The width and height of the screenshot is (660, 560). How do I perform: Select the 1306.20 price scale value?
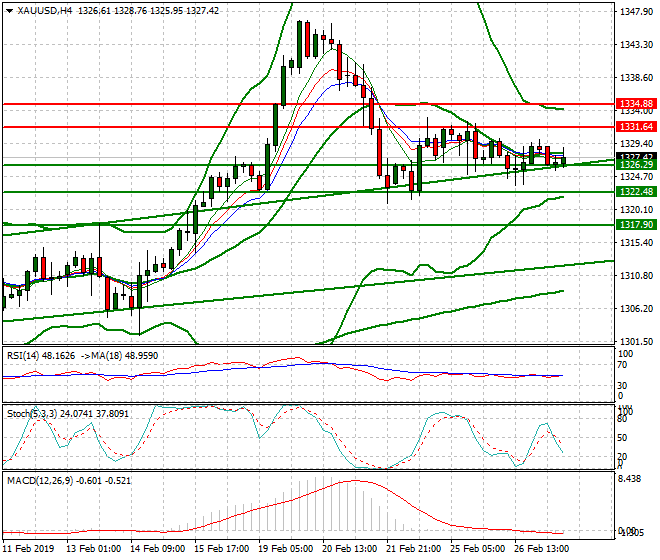coord(636,309)
